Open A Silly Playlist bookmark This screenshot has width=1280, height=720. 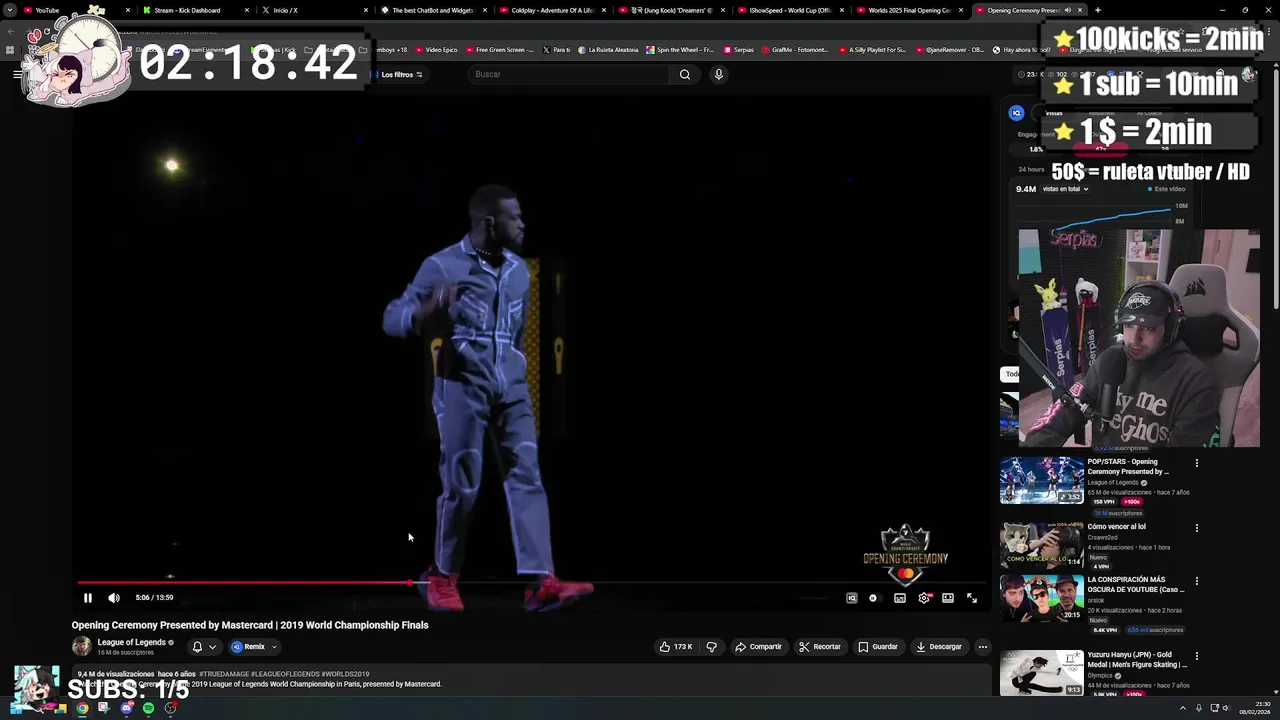[873, 50]
